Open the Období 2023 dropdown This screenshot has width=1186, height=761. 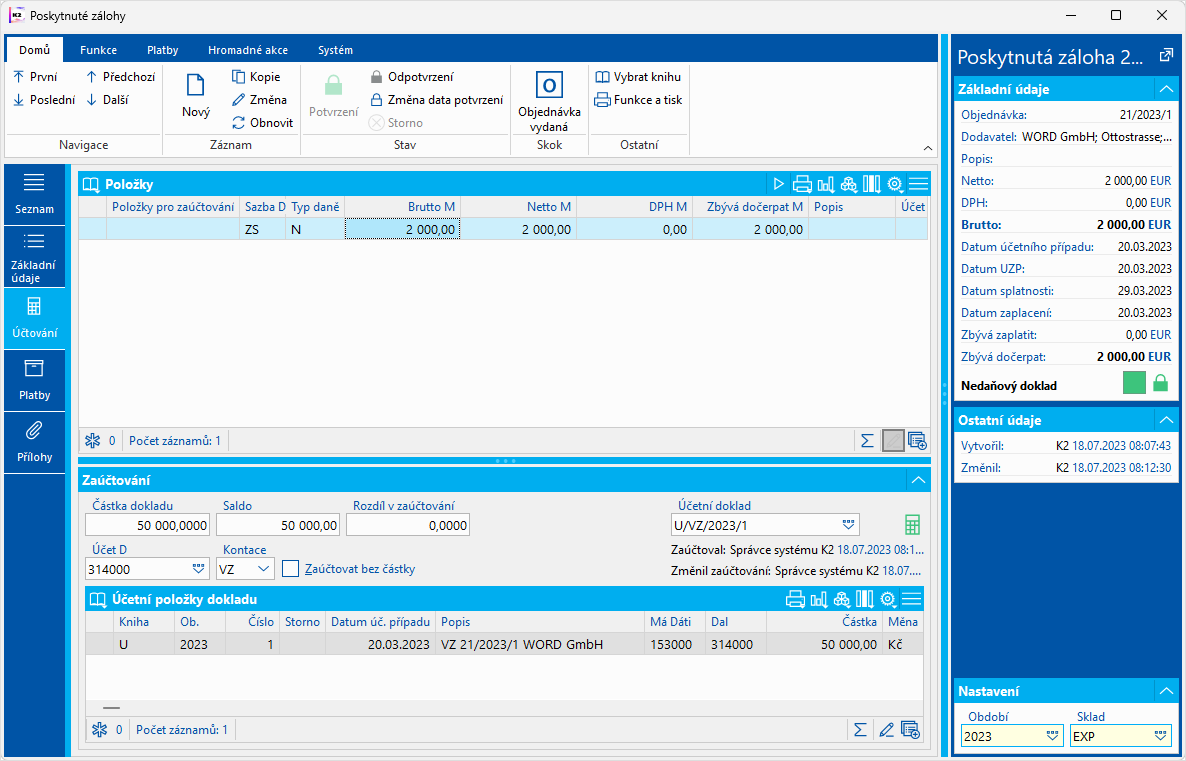point(1051,737)
